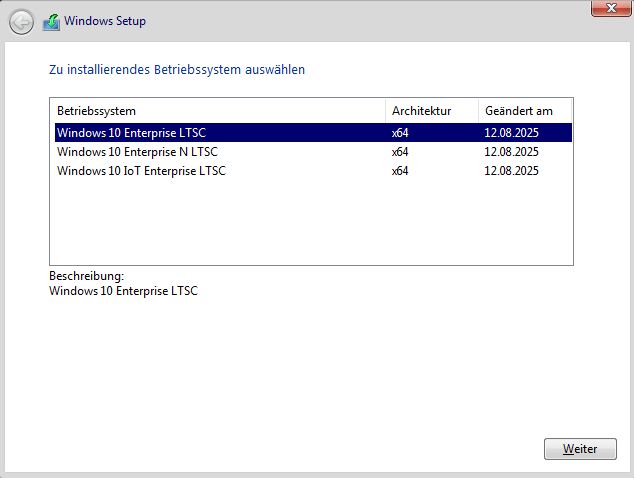Click x64 in the selected Enterprise LTSC row
Viewport: 634px width, 478px height.
pyautogui.click(x=400, y=133)
